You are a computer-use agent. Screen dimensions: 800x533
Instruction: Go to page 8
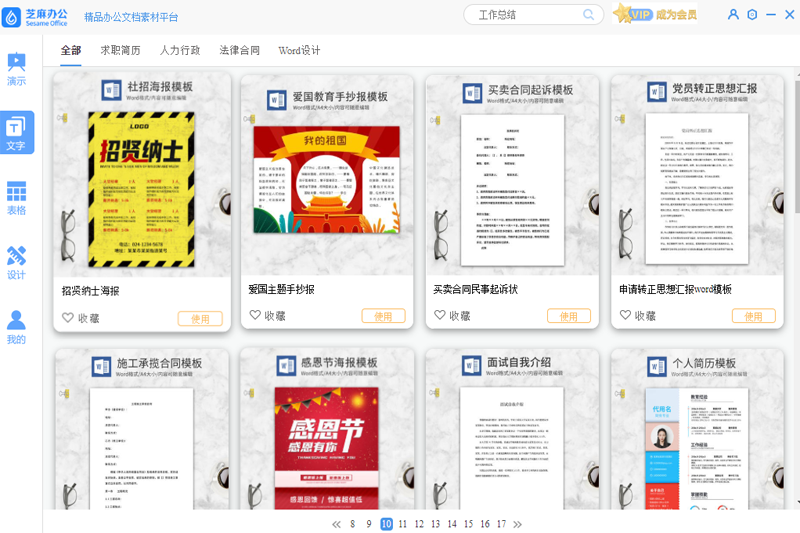(353, 524)
